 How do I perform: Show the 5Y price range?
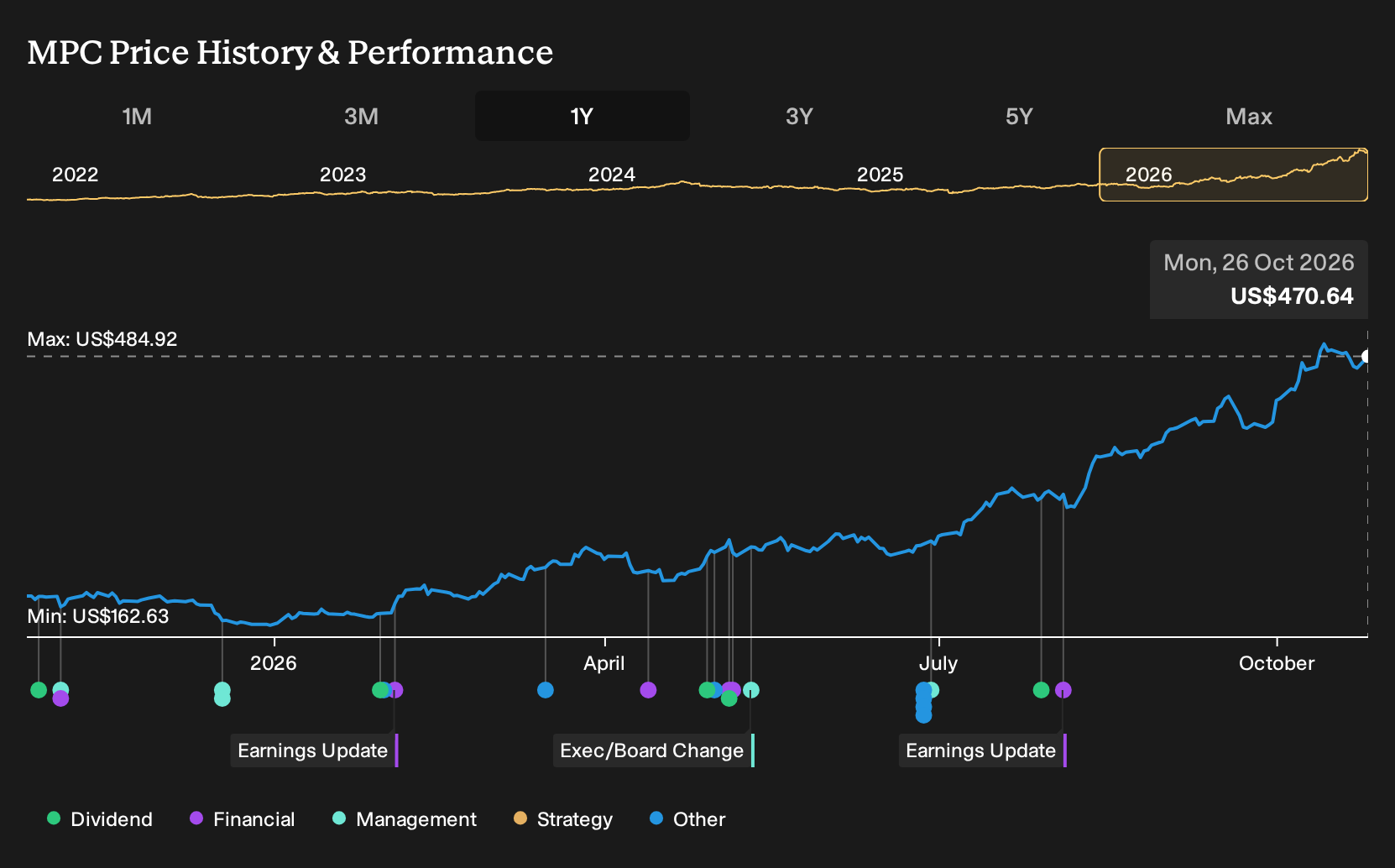[x=1019, y=116]
